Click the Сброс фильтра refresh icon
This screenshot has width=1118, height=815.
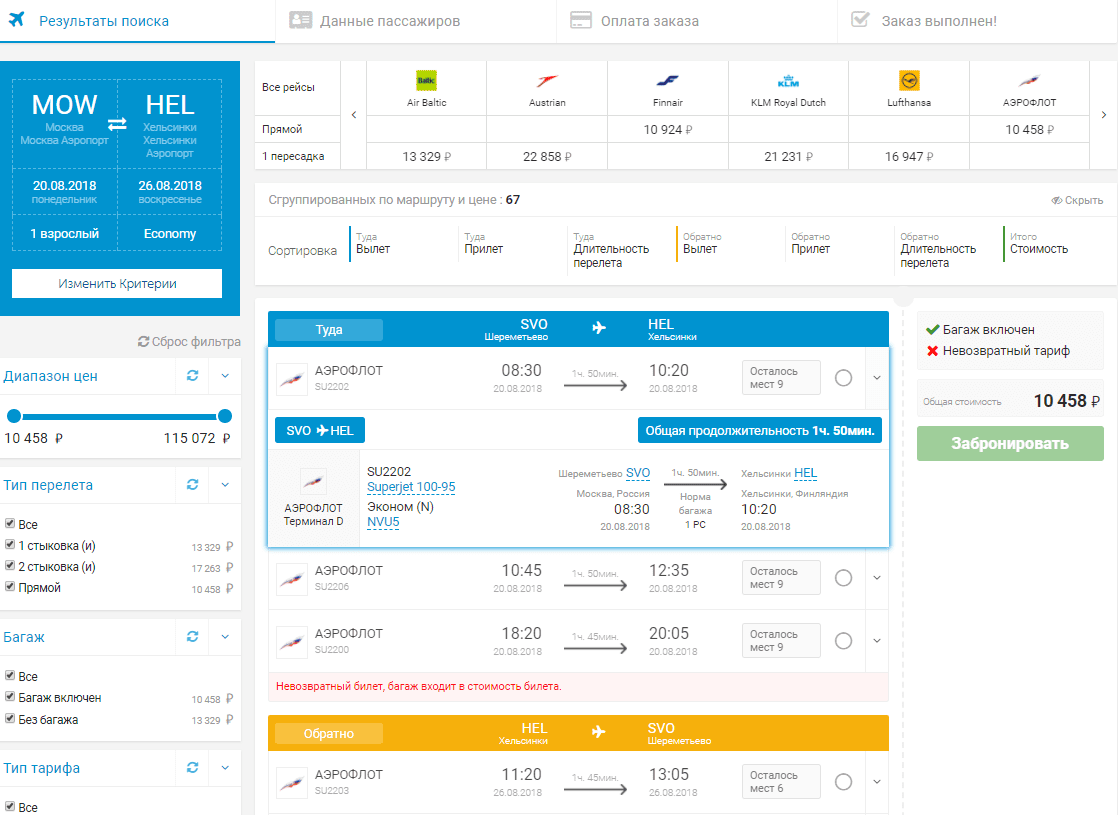point(143,342)
